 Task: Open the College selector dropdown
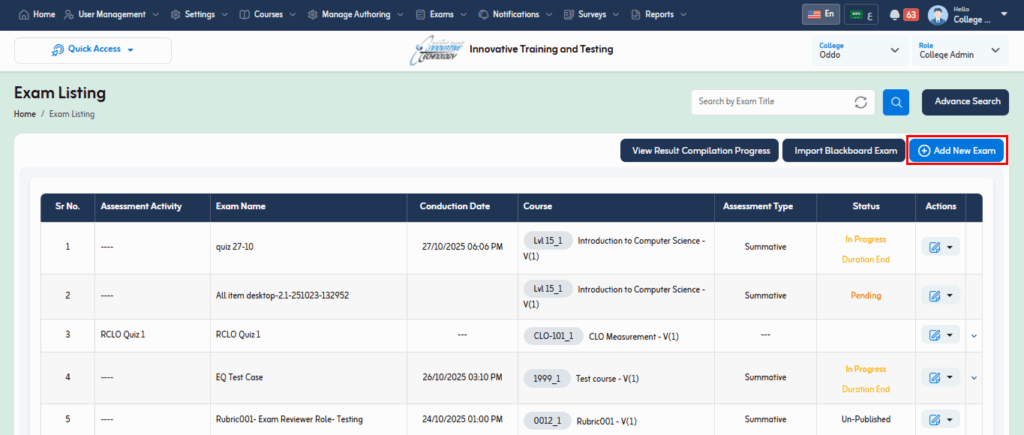tap(858, 50)
